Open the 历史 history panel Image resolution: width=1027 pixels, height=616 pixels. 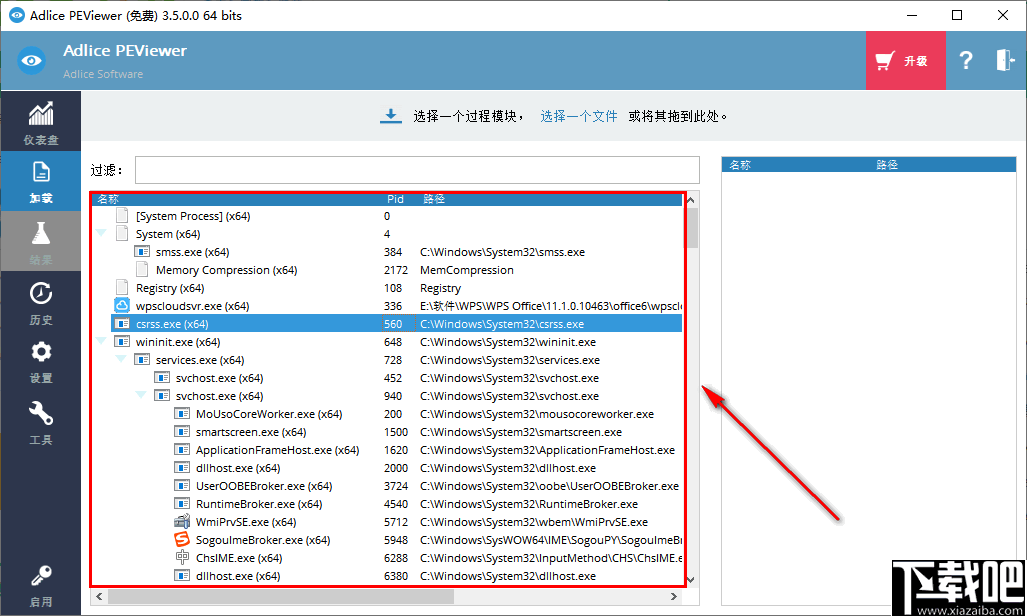[41, 302]
